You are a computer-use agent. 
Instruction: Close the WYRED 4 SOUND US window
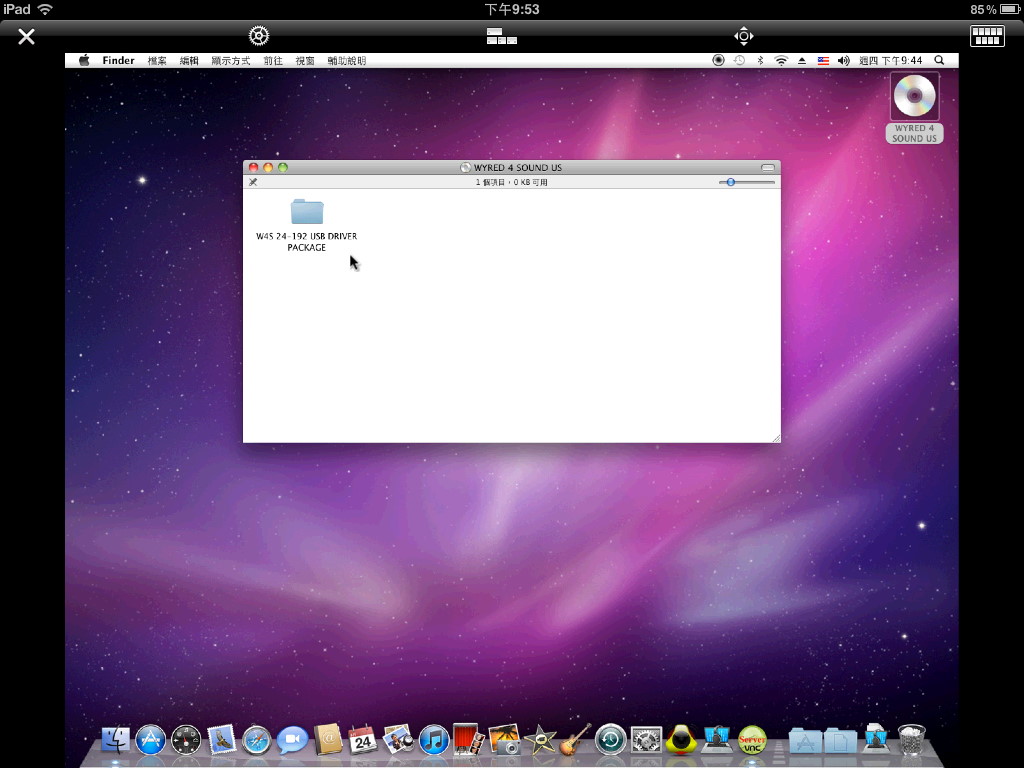point(253,168)
